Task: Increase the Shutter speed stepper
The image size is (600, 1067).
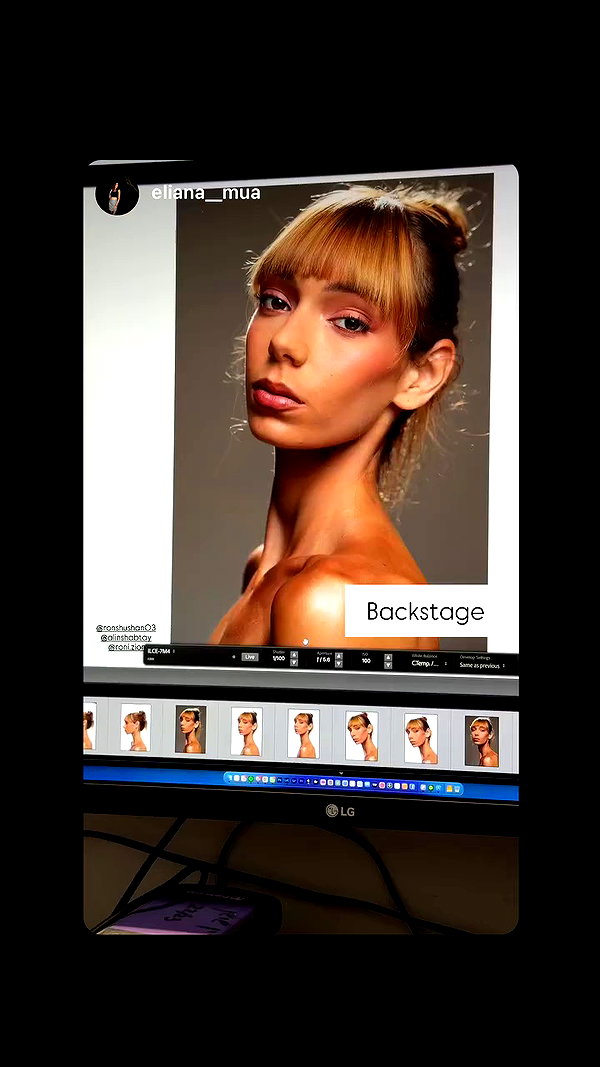Action: (x=294, y=655)
